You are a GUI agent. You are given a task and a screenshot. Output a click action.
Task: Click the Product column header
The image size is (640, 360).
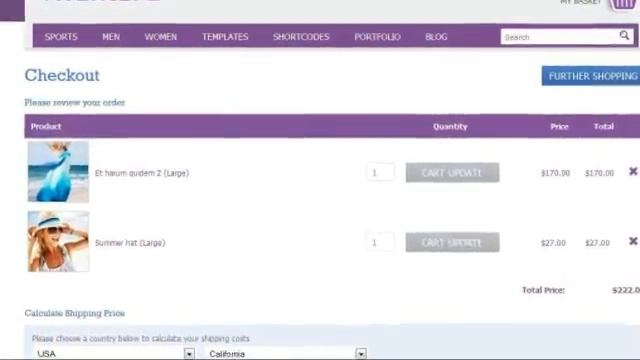point(46,126)
